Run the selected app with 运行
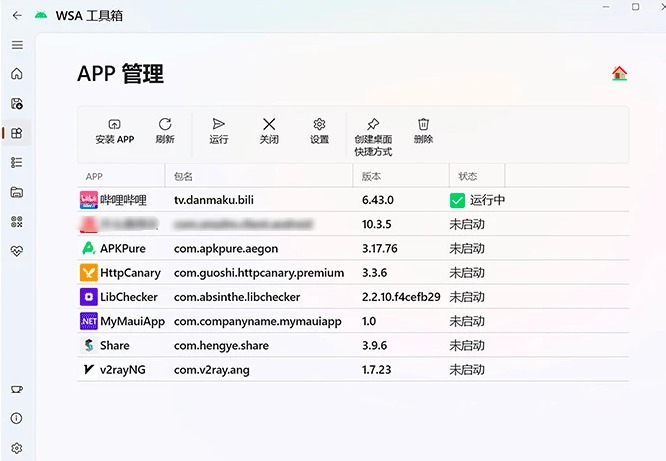 coord(219,131)
